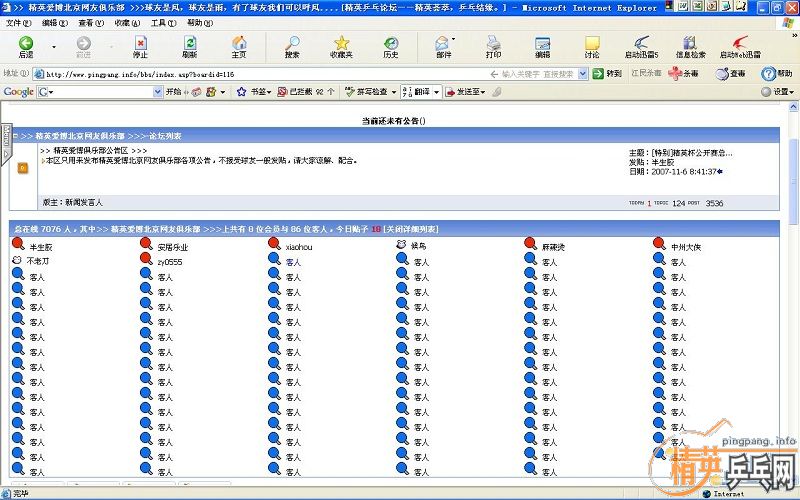Click the 发送至 send-to toolbar button
This screenshot has width=800, height=500.
click(465, 92)
